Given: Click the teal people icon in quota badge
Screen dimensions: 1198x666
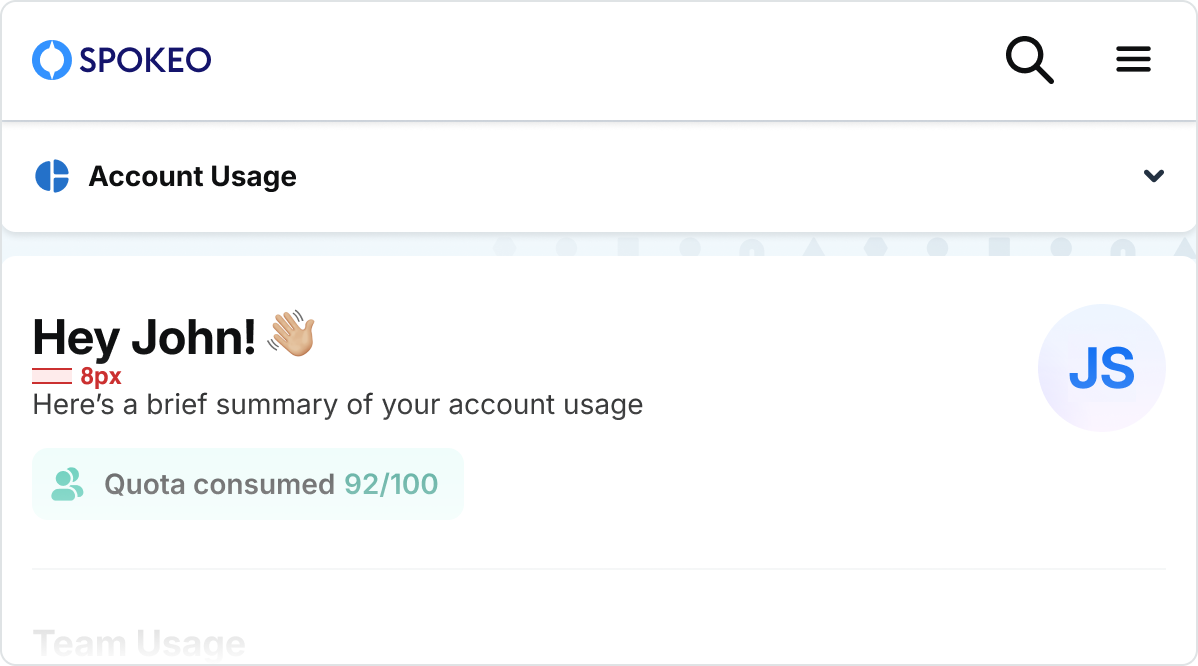Looking at the screenshot, I should coord(67,484).
